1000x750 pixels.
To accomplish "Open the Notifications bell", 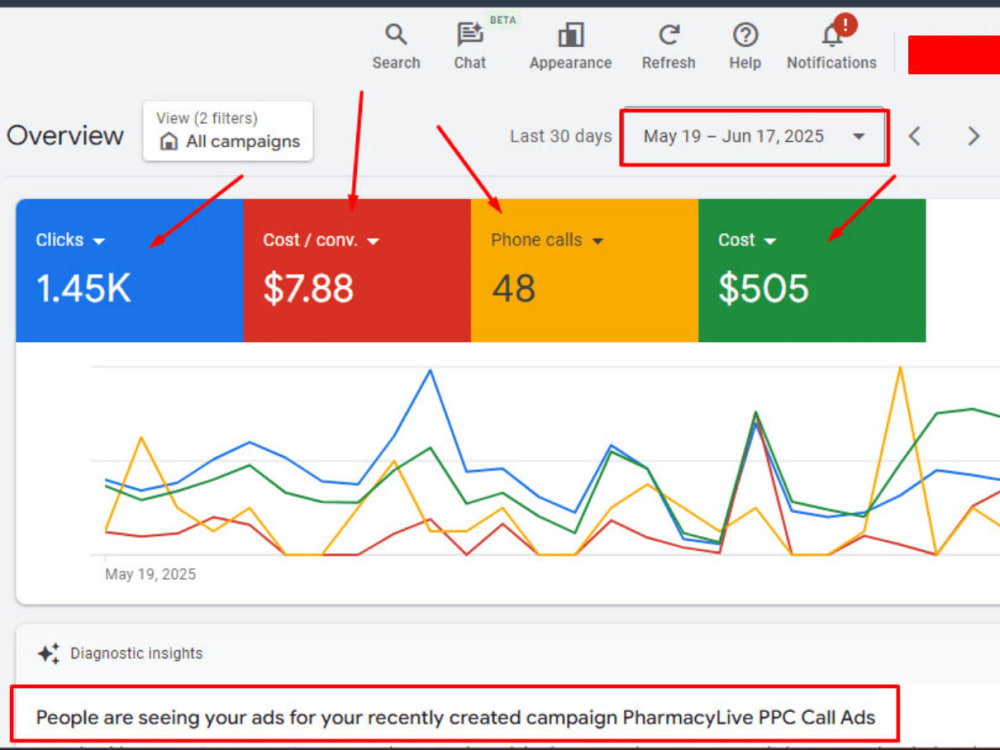I will pos(831,47).
